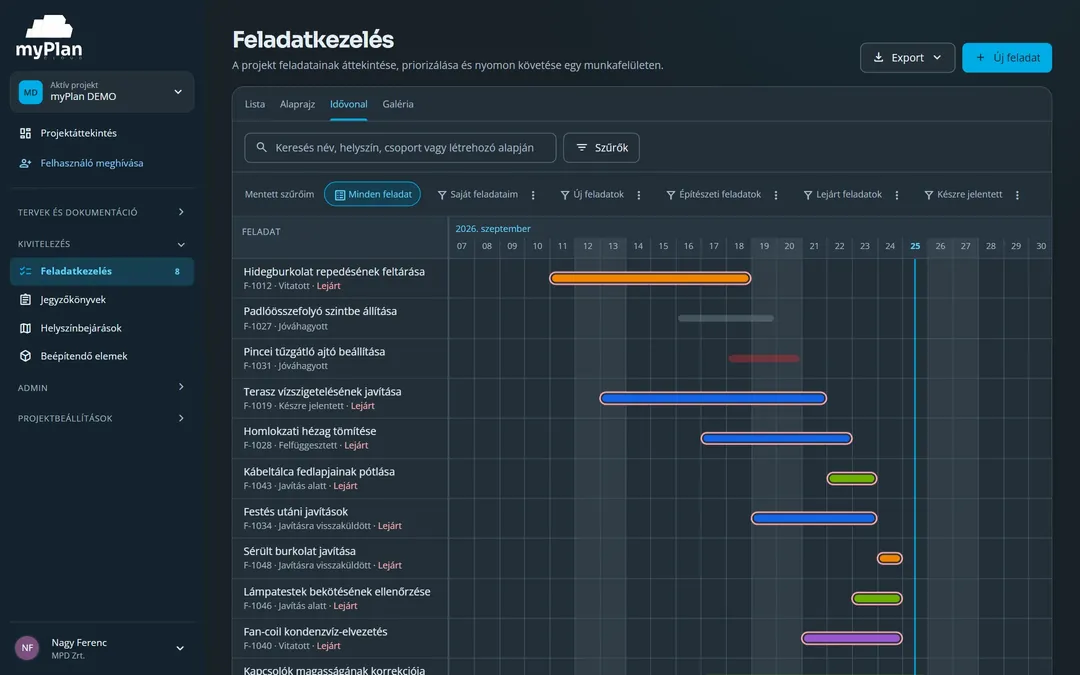Click the Beépítendő elemek cube icon
Image resolution: width=1080 pixels, height=675 pixels.
pyautogui.click(x=25, y=356)
